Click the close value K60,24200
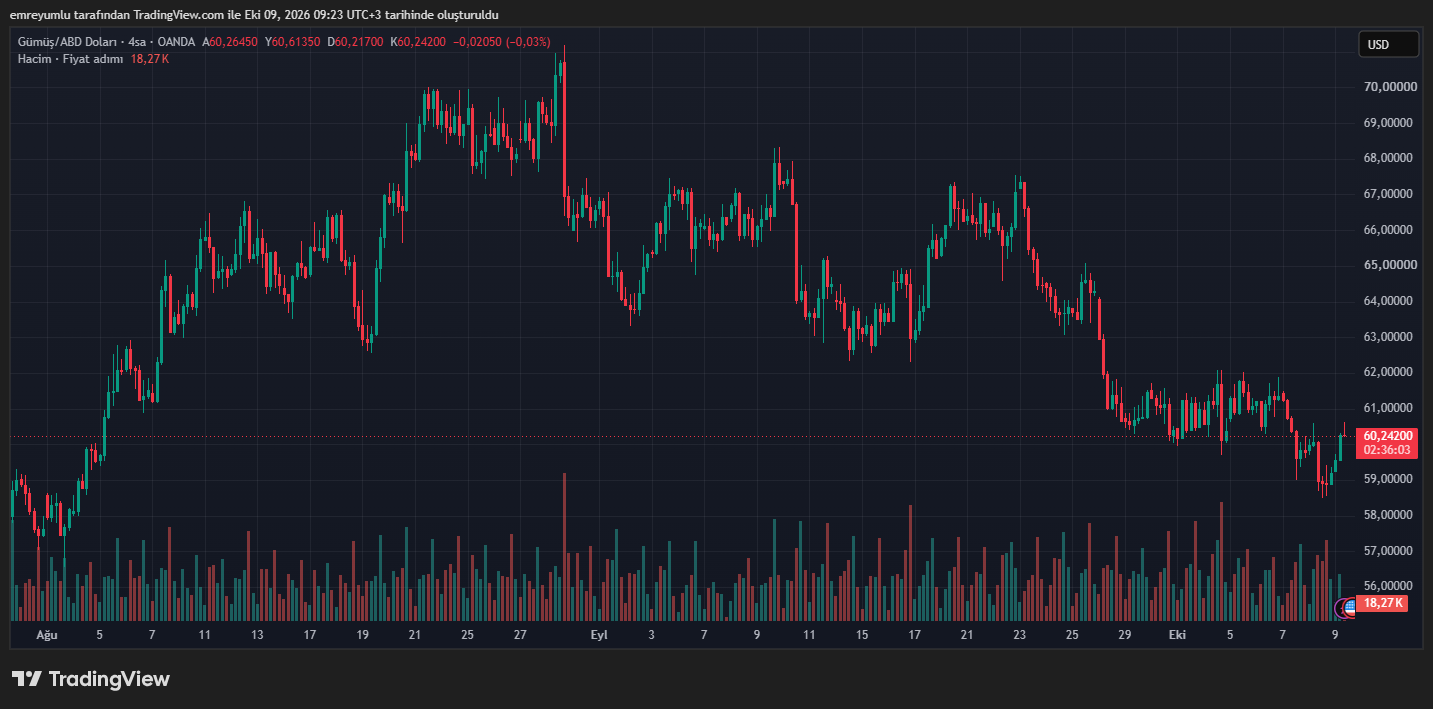1433x709 pixels. 418,42
